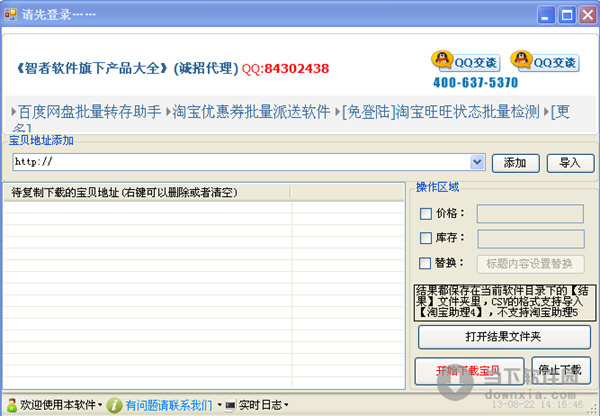600x416 pixels.
Task: Click the application icon in title bar
Action: coord(10,15)
